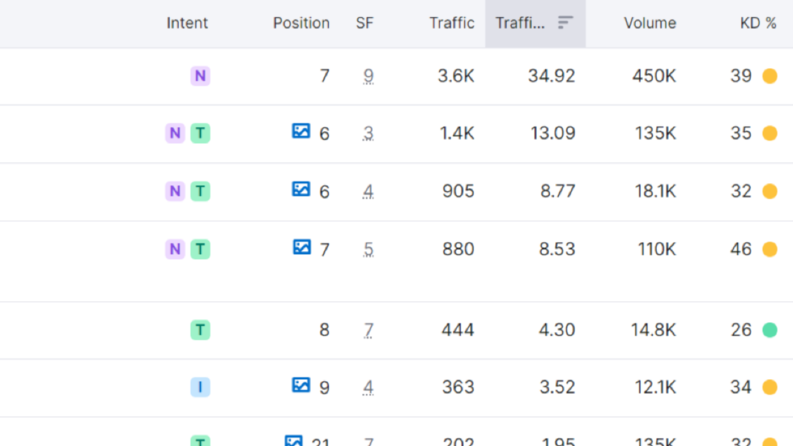Image resolution: width=793 pixels, height=446 pixels.
Task: Click the image SERP icon beside position 9
Action: pyautogui.click(x=301, y=385)
